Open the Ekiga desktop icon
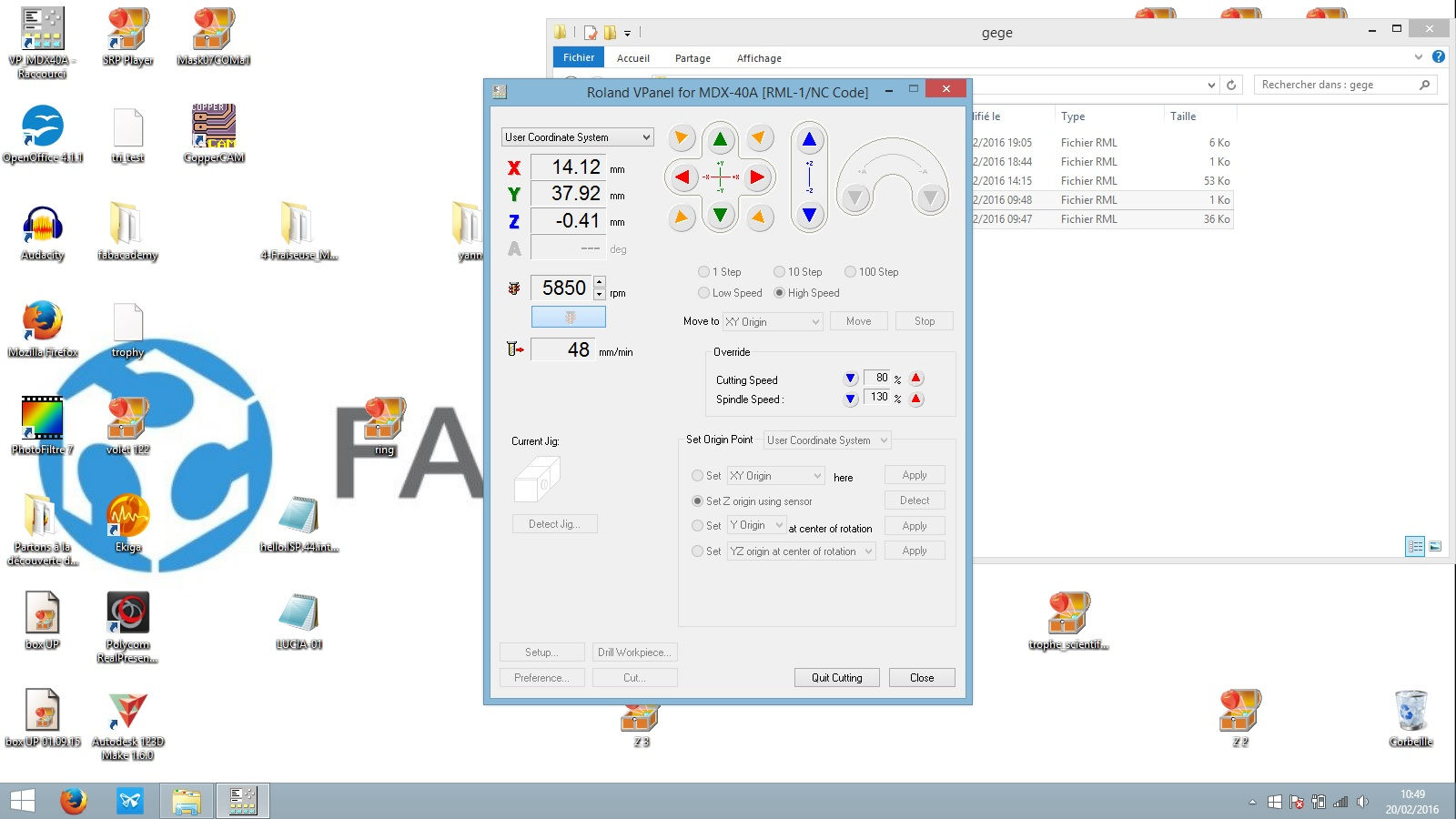 [x=128, y=523]
